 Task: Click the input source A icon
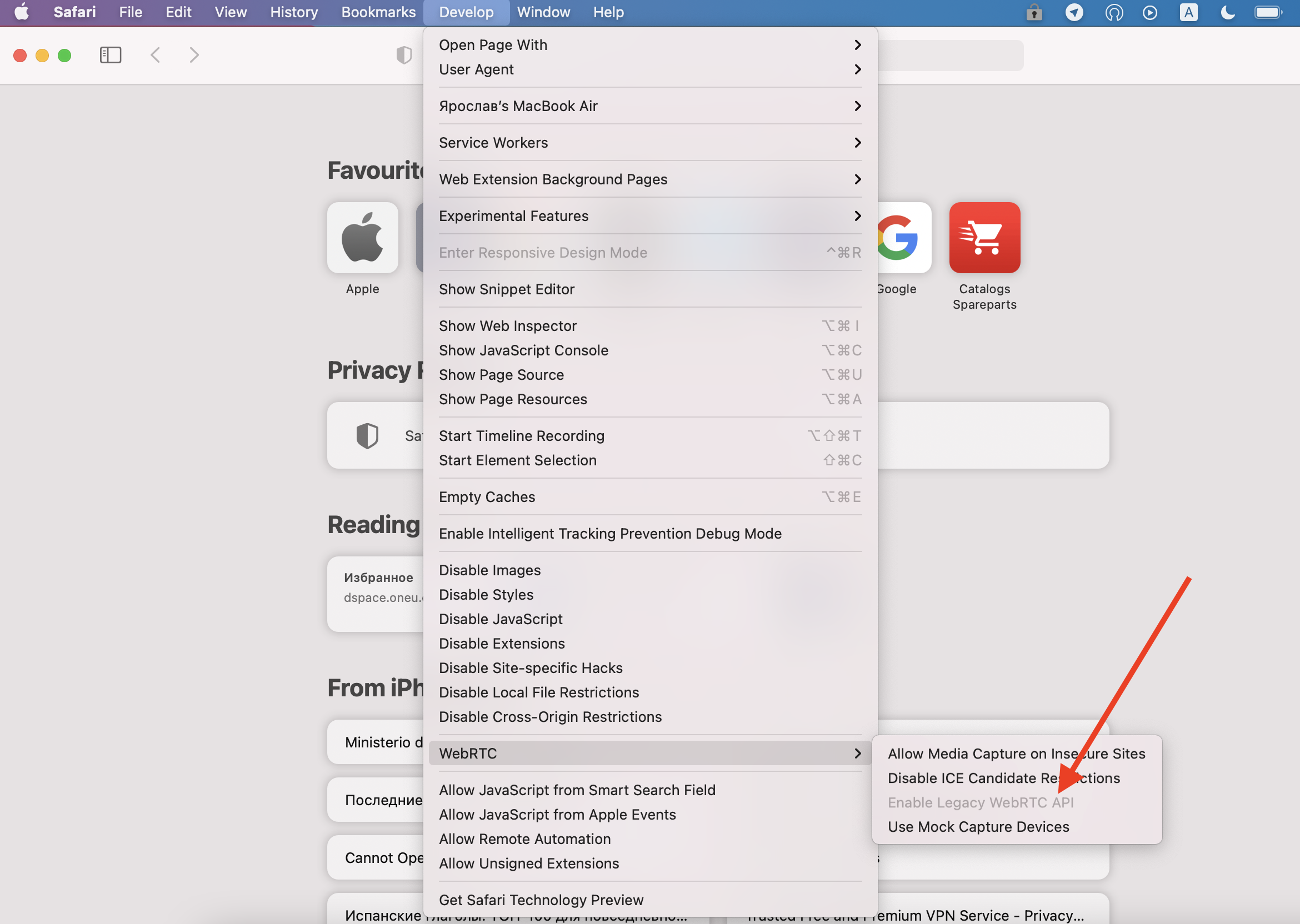tap(1188, 12)
